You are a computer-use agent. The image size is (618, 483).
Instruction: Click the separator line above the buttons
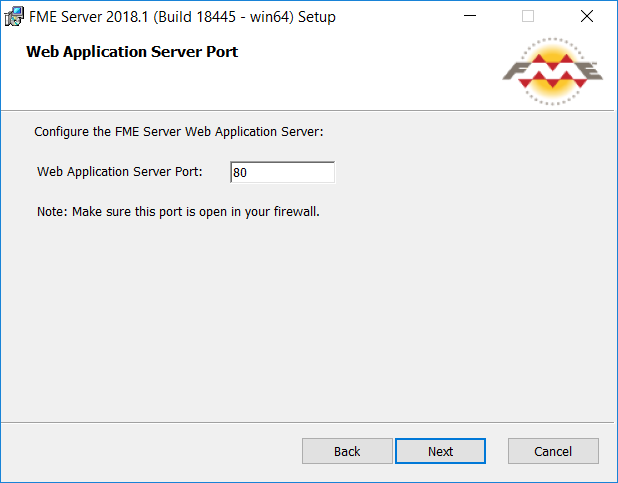307,423
